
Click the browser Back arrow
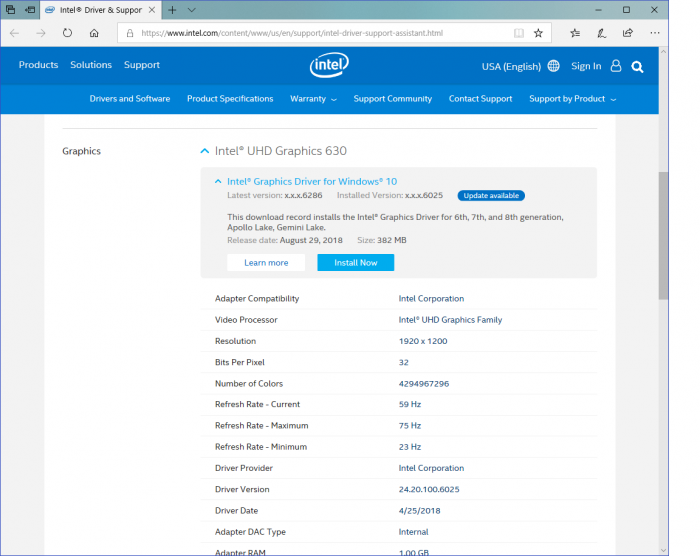[x=14, y=33]
